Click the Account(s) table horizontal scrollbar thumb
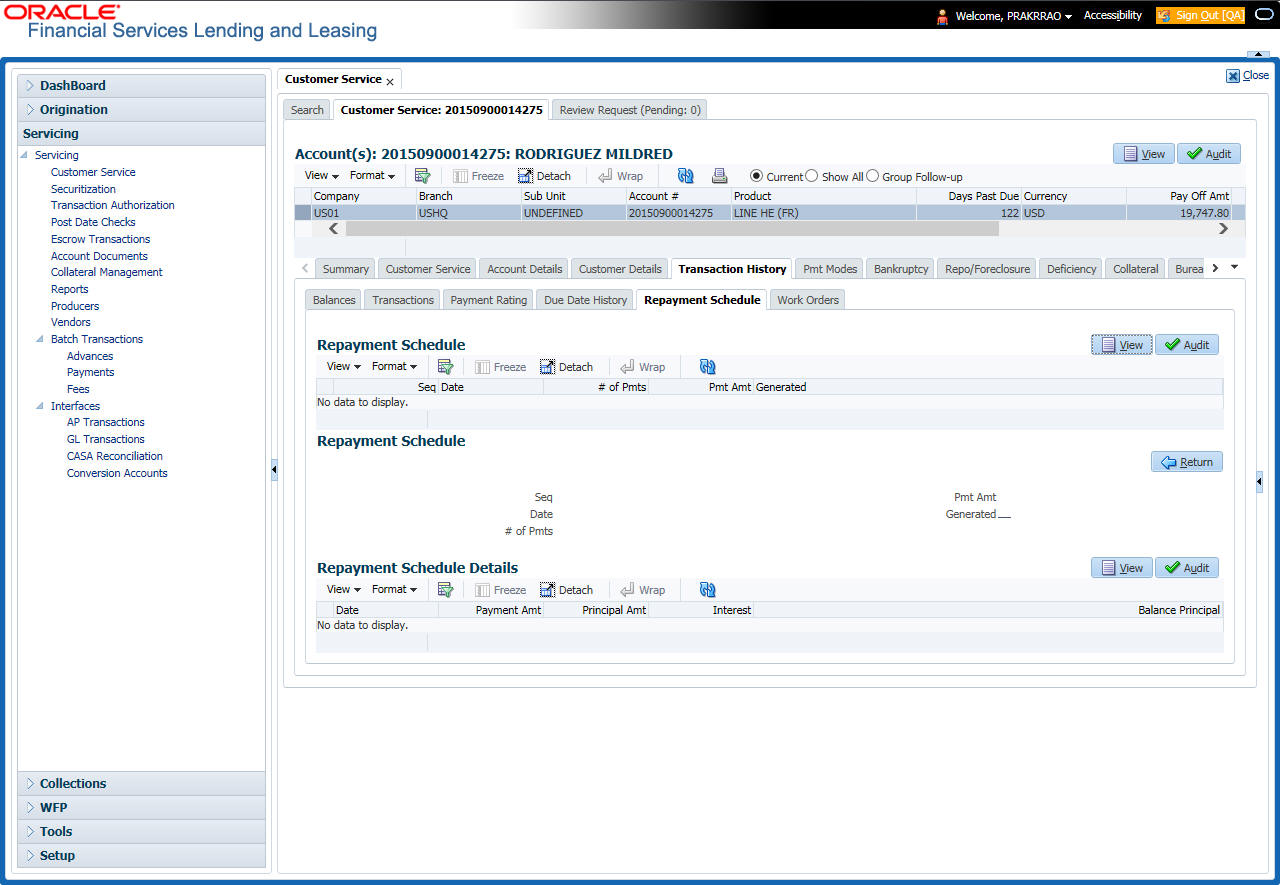This screenshot has height=885, width=1280. 672,228
